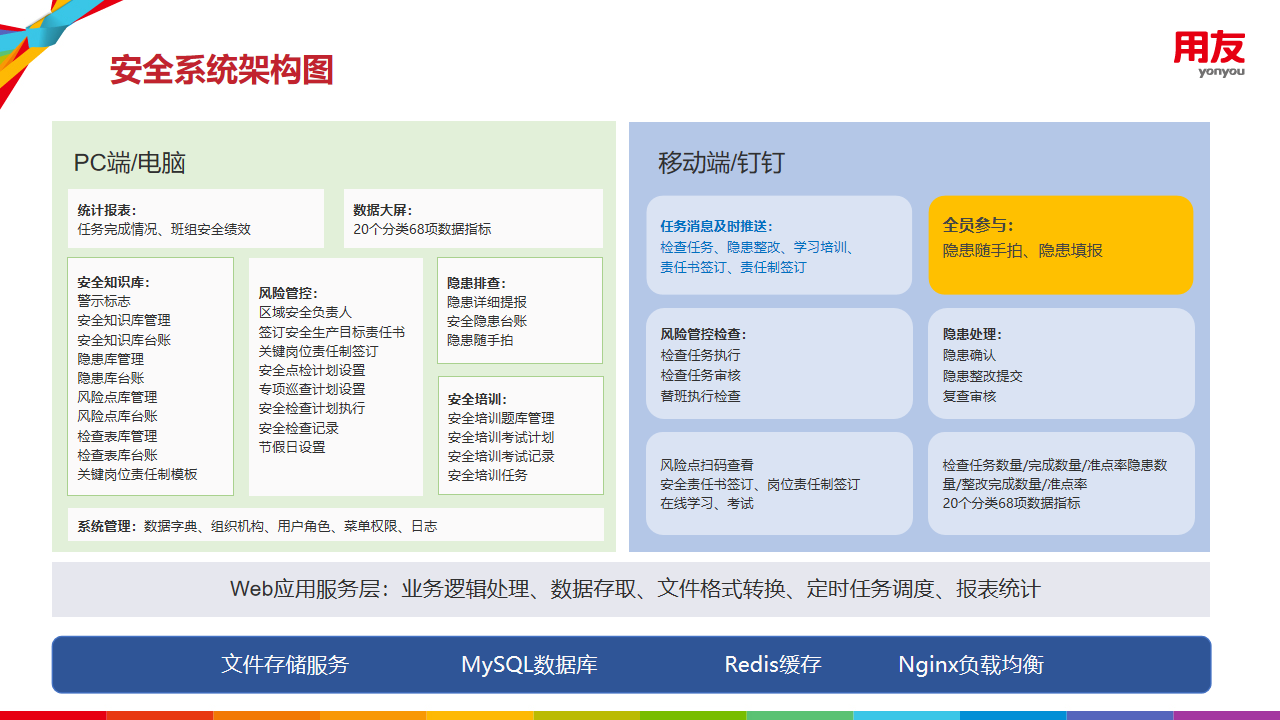
Task: Click the 安全知识库 heading
Action: coord(113,282)
